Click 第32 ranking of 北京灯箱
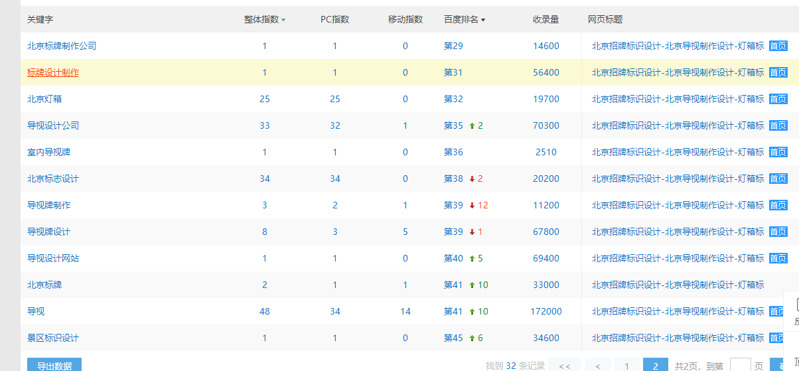799x371 pixels. [454, 99]
